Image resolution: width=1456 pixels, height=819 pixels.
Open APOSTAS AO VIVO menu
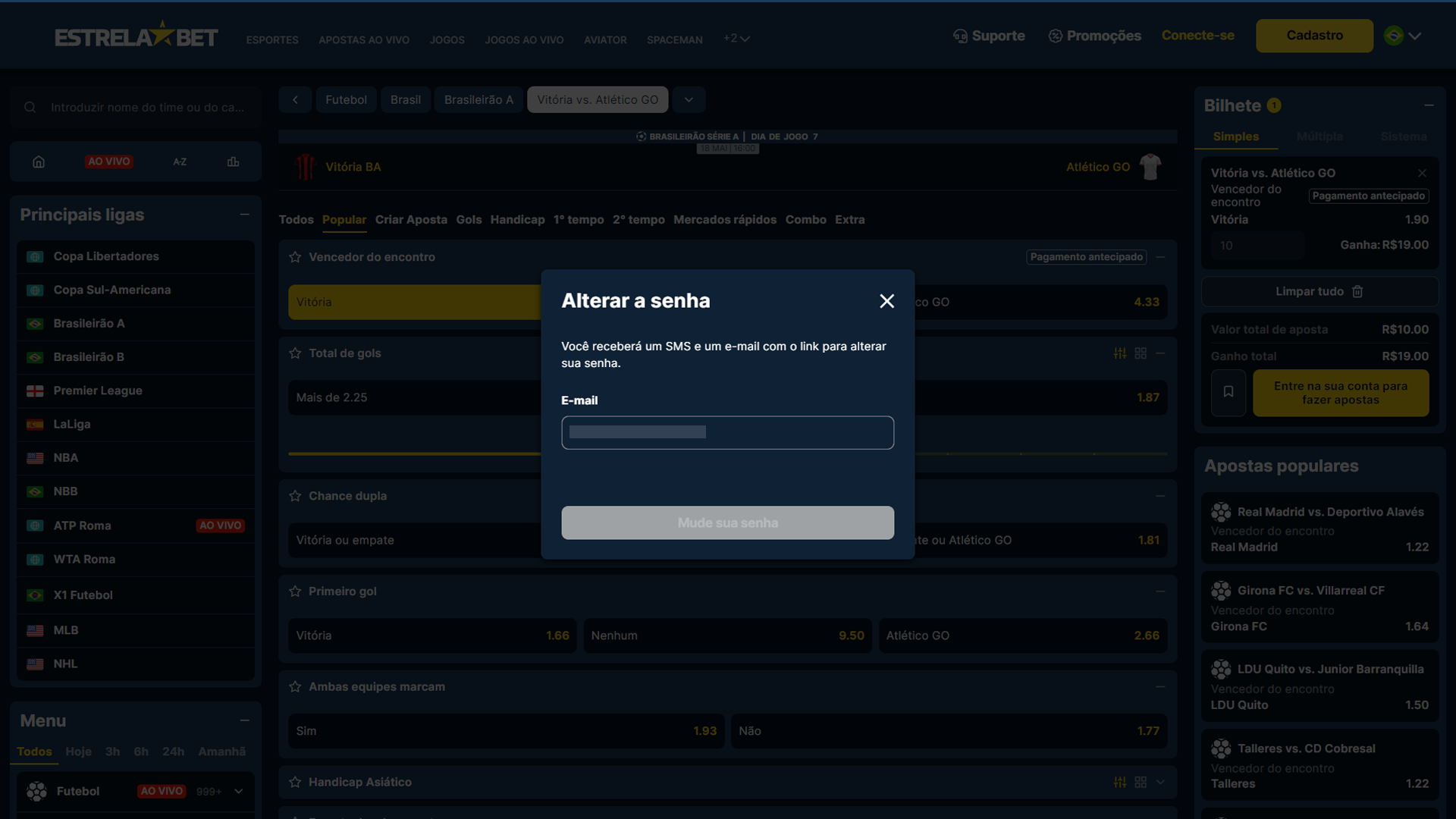(364, 39)
